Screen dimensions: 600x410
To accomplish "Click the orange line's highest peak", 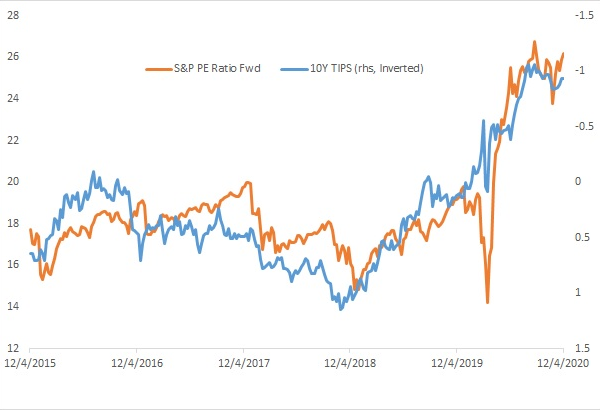I will (x=535, y=42).
